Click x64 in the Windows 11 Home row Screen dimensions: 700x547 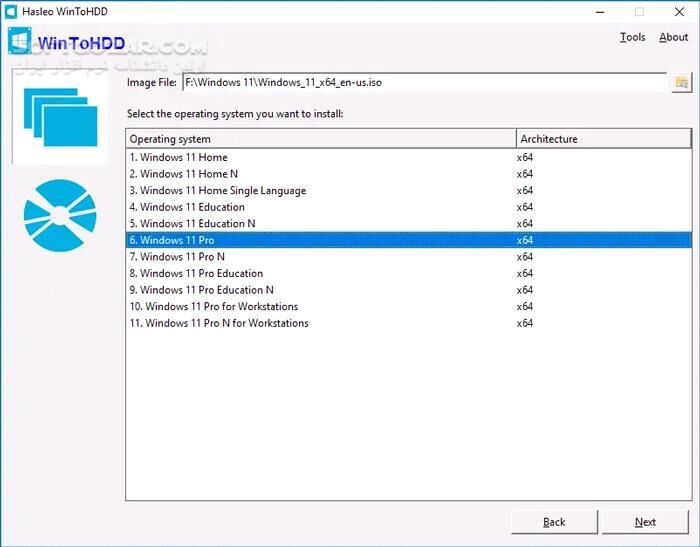[525, 157]
